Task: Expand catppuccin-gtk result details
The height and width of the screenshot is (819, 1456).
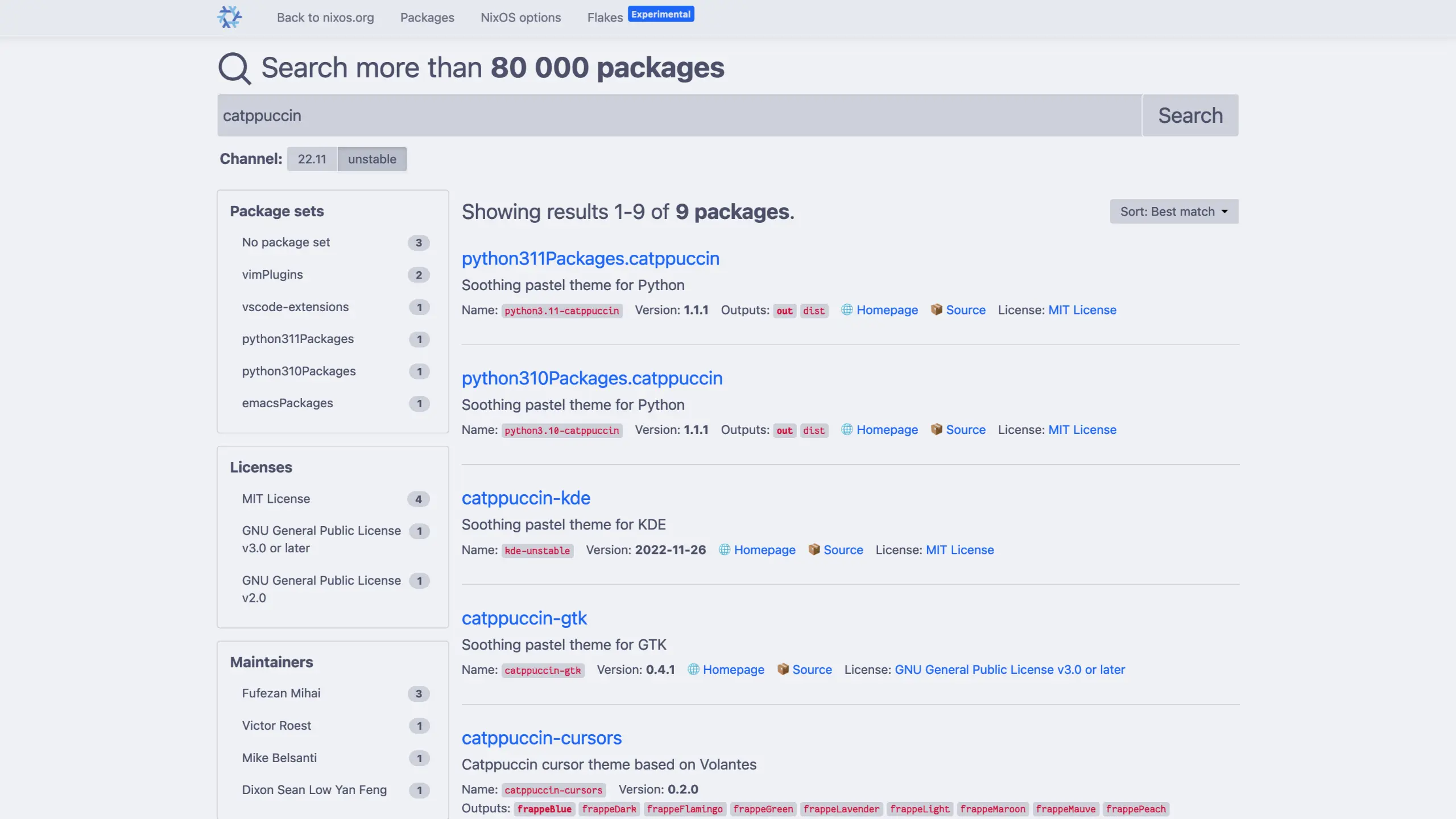Action: coord(524,618)
